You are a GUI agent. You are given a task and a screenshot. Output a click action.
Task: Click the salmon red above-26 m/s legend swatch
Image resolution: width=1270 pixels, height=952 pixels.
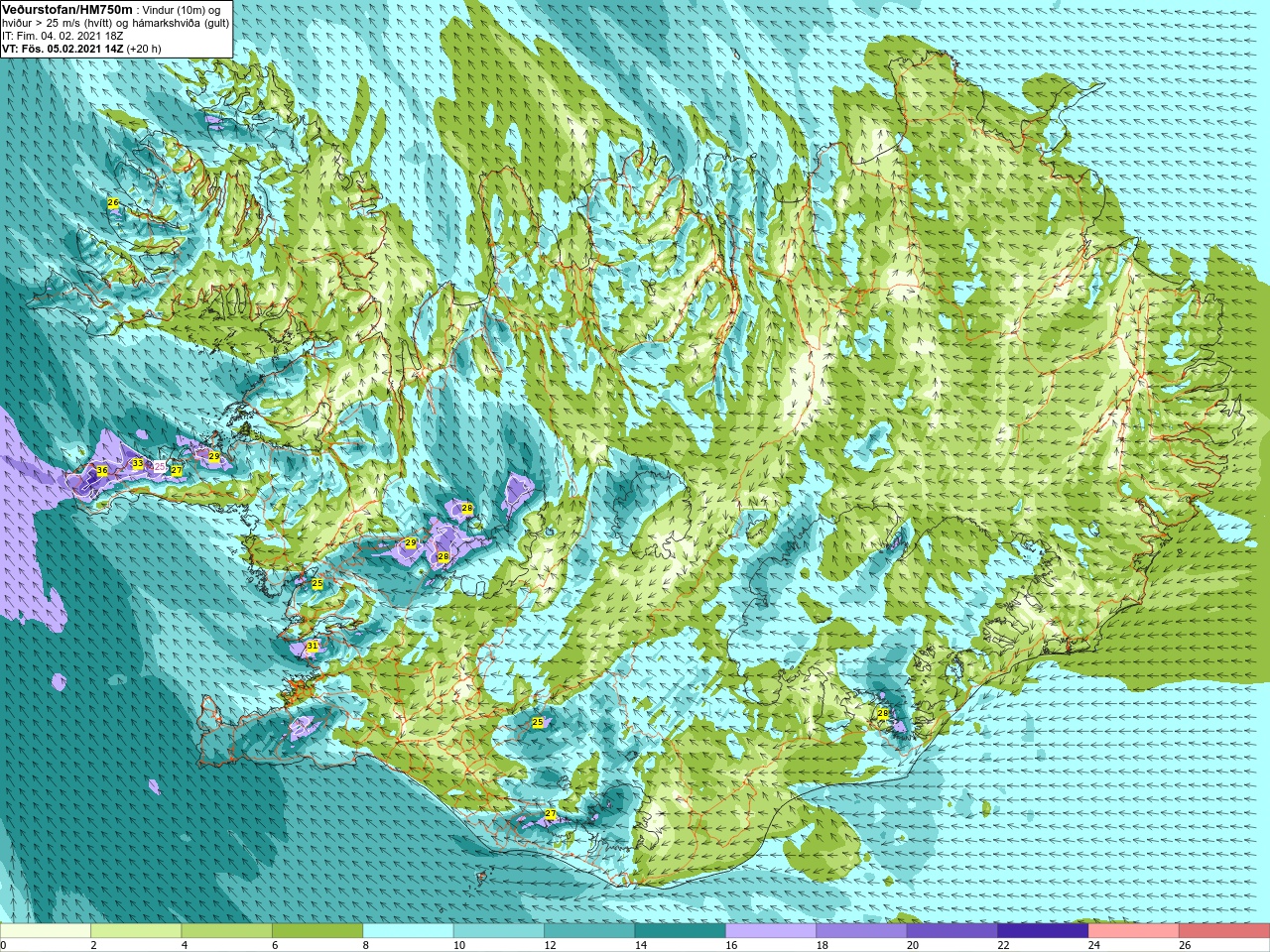(x=1224, y=932)
